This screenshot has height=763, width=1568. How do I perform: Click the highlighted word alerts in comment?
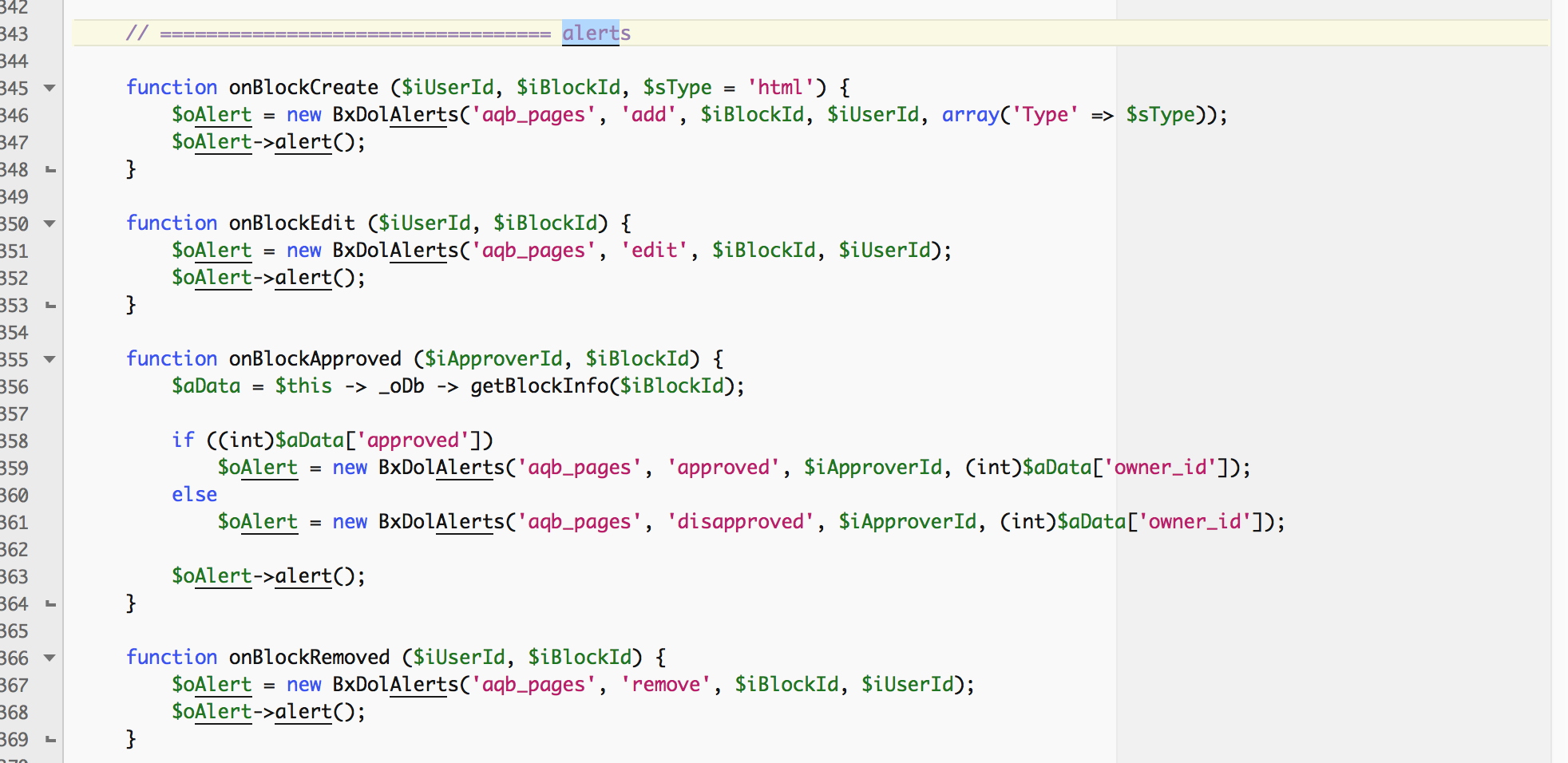point(596,34)
